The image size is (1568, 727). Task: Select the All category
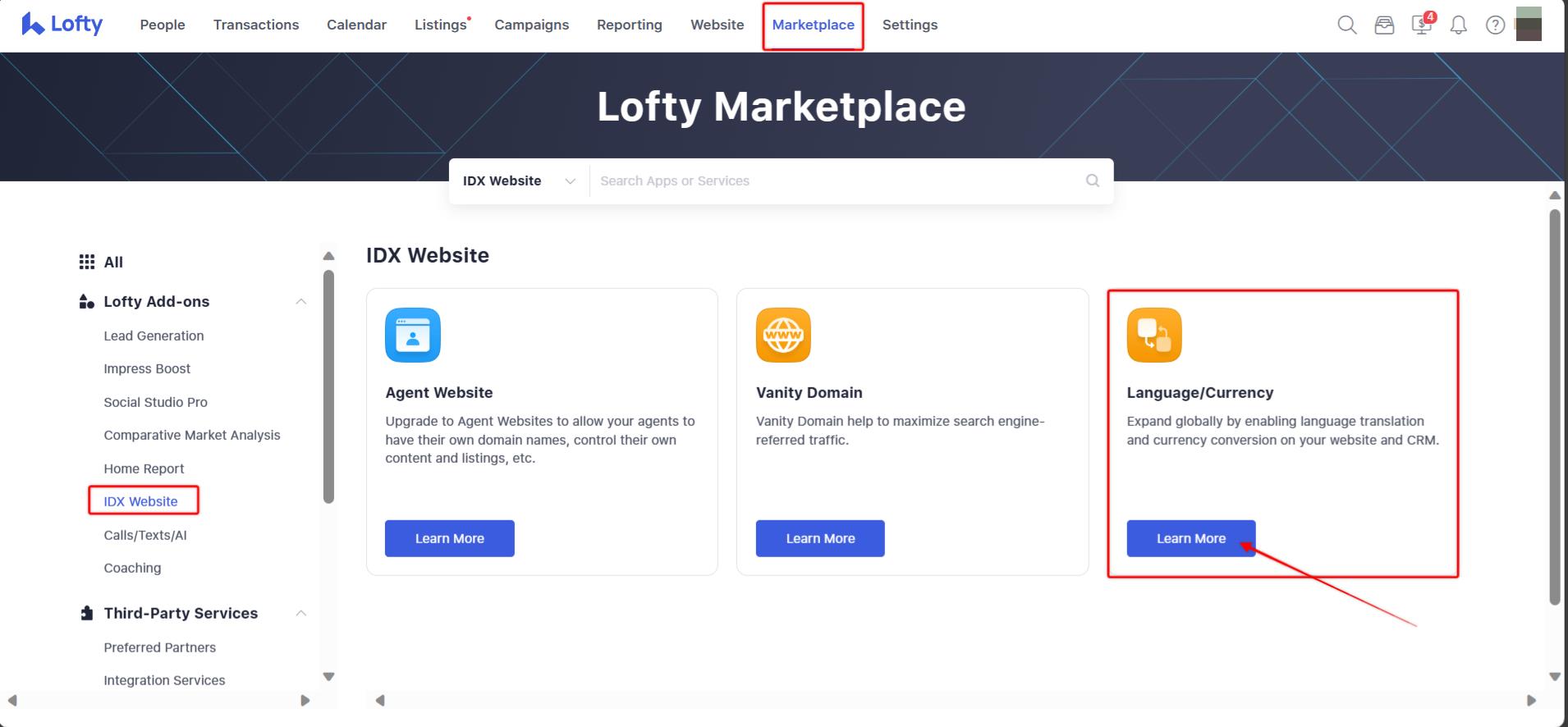tap(113, 262)
